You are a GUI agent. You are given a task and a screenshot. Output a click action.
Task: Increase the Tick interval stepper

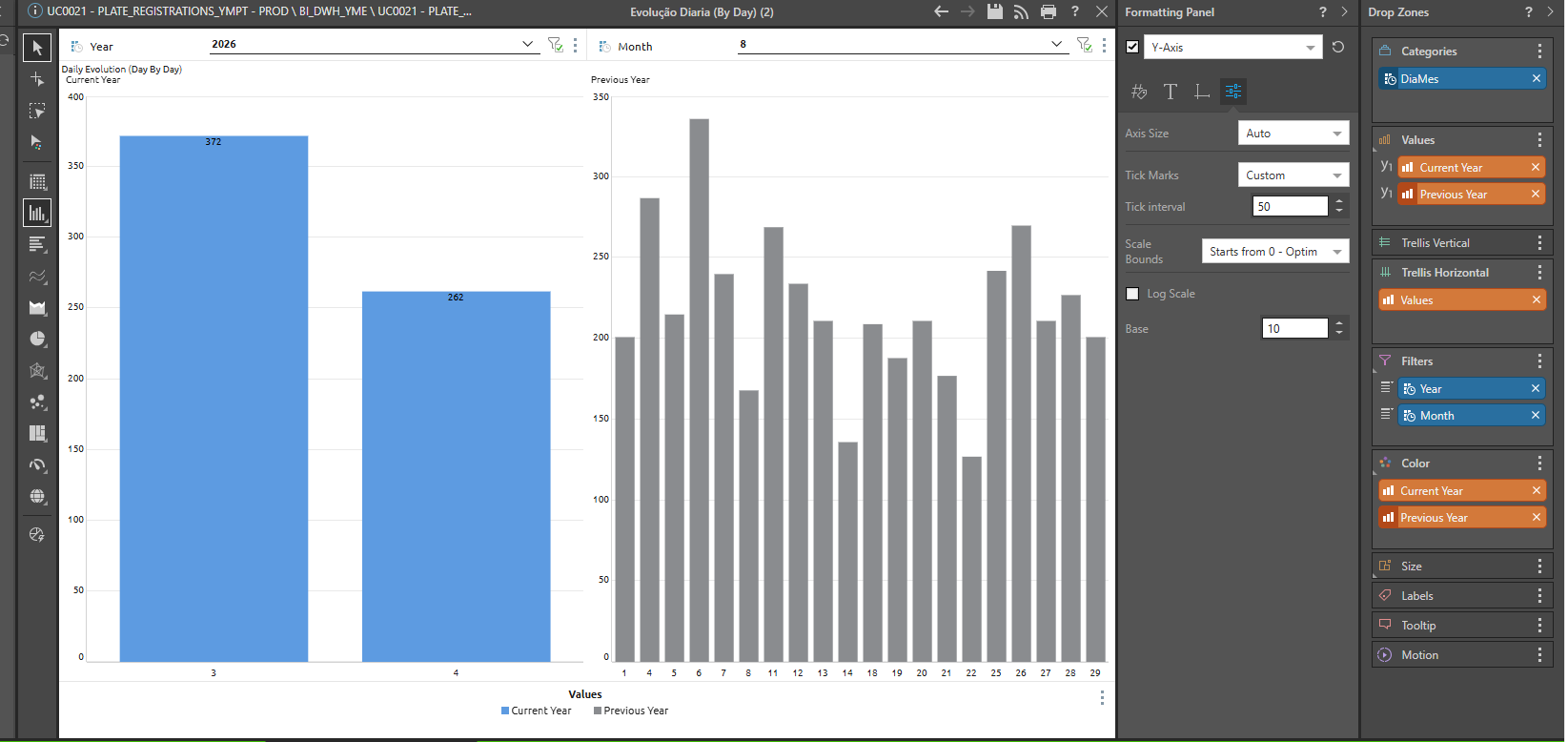(1339, 201)
